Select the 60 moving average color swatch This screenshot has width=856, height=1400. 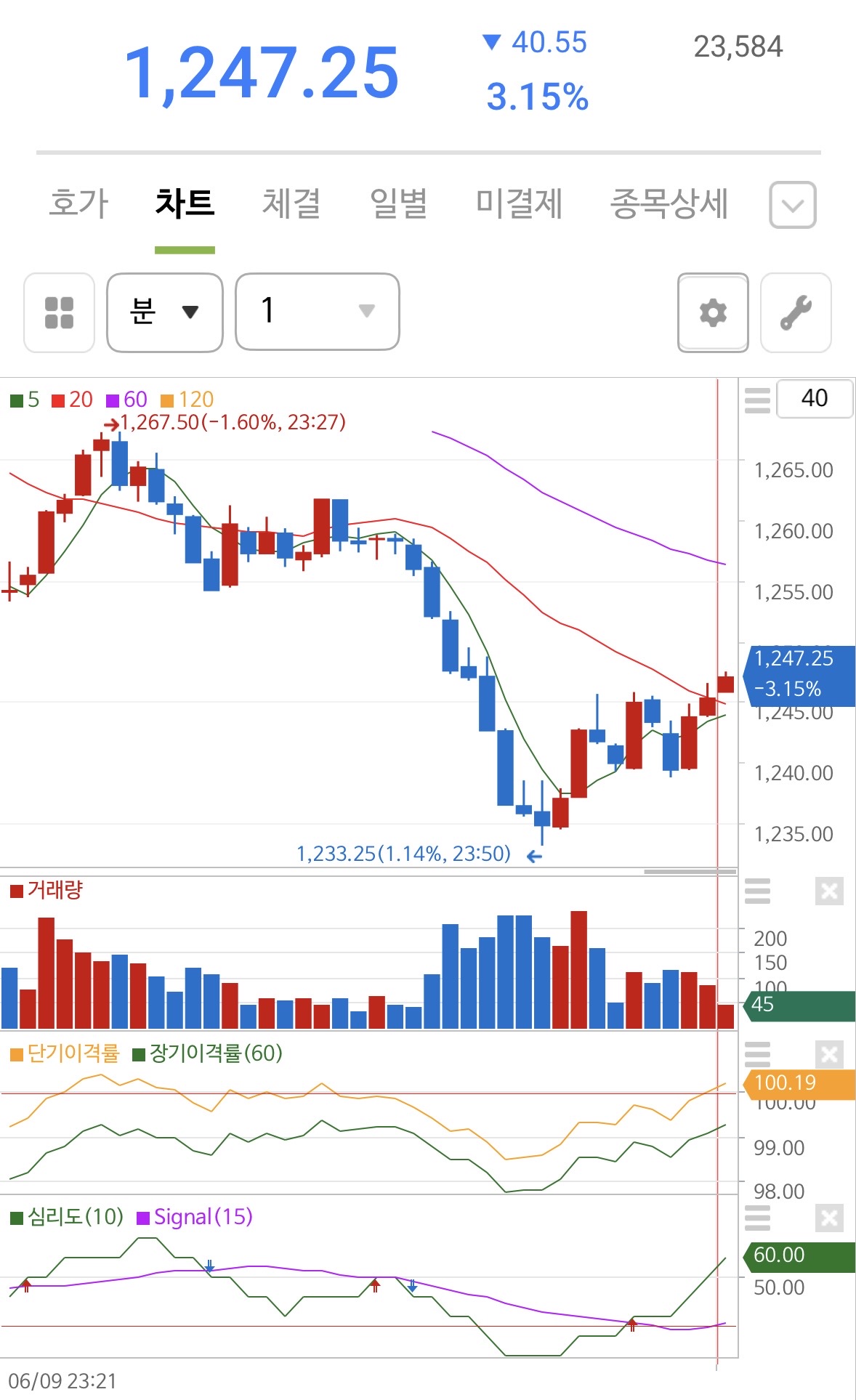click(x=112, y=400)
